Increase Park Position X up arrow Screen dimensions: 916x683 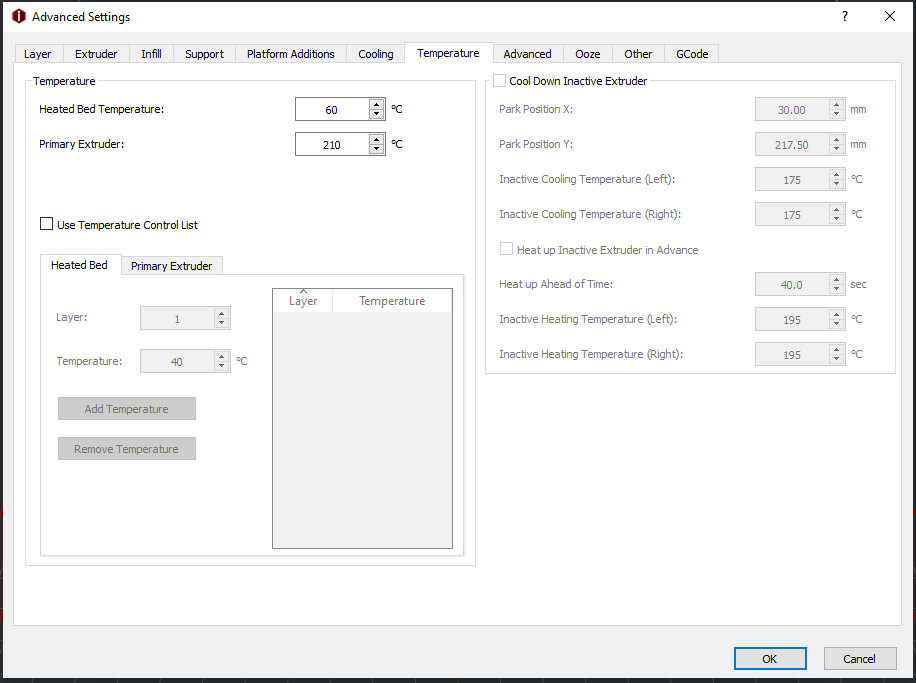click(x=837, y=105)
